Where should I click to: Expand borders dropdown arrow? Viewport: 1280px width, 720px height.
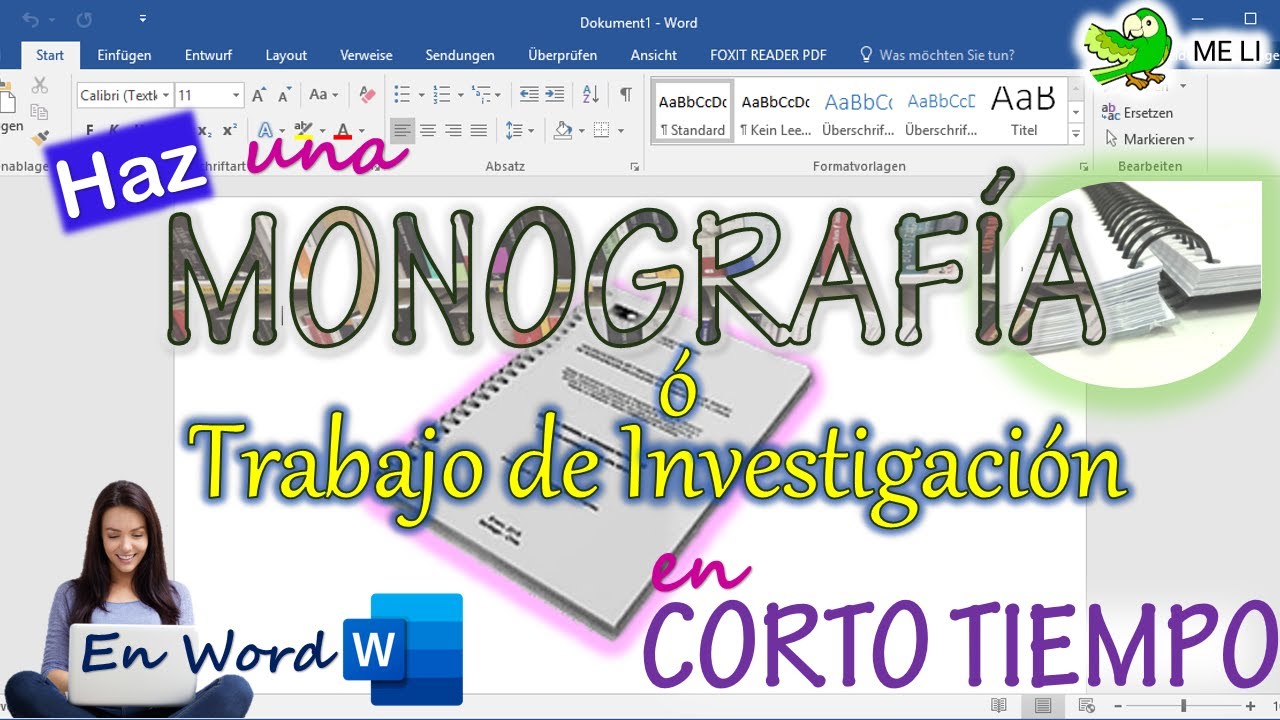click(x=621, y=131)
